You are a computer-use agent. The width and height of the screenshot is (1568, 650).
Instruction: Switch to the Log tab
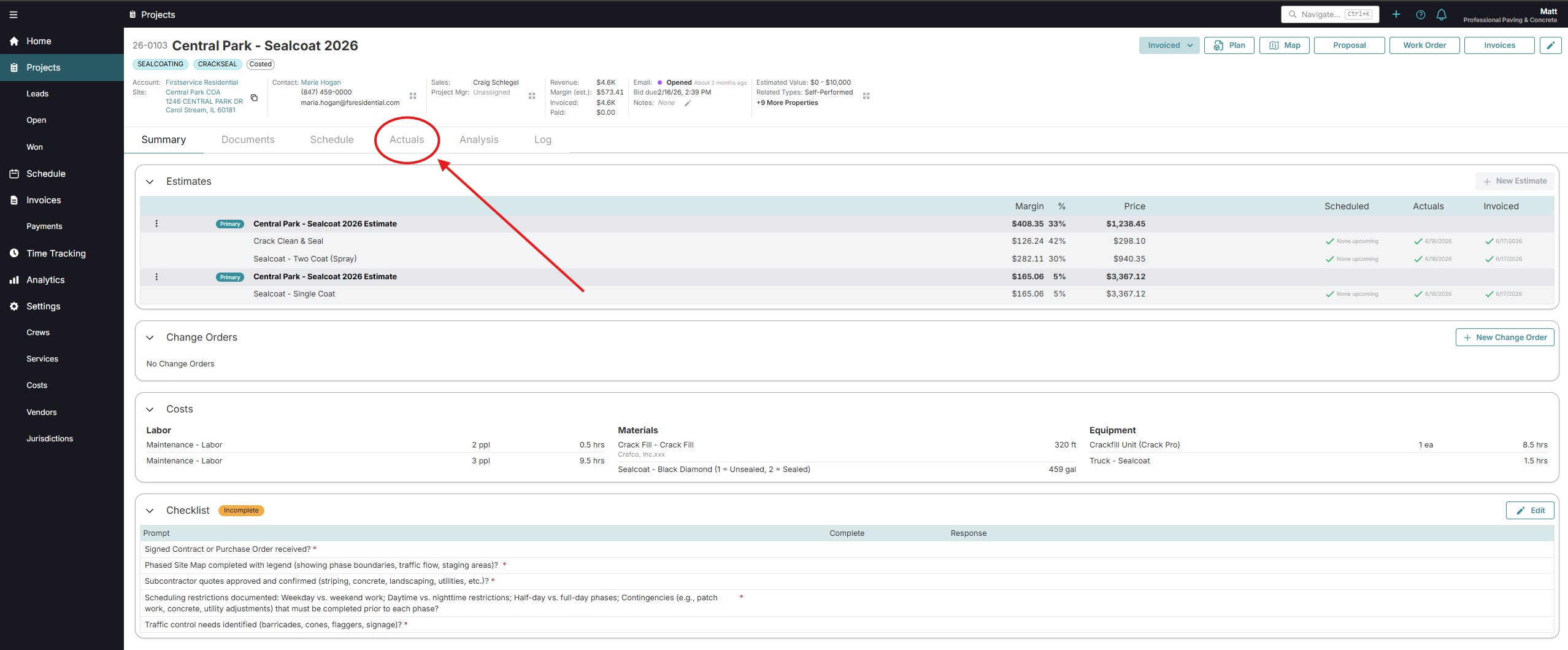(543, 140)
